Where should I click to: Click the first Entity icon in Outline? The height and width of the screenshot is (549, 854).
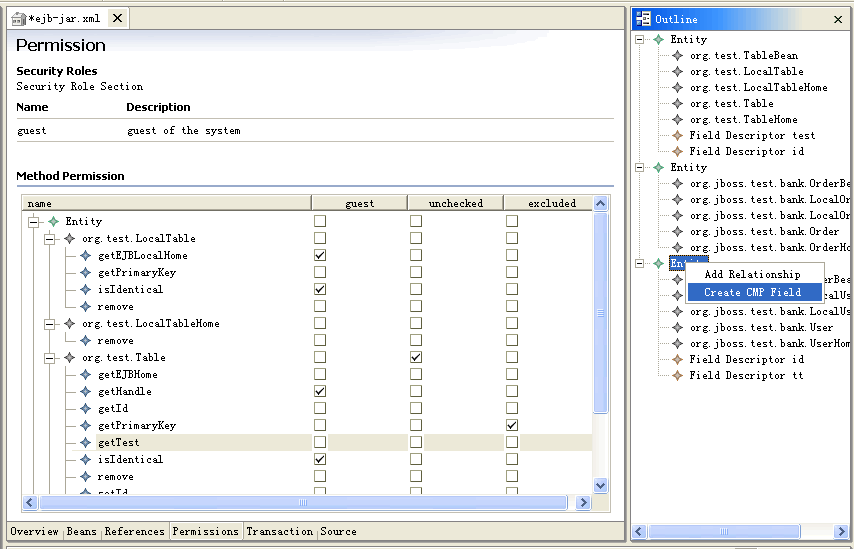658,39
